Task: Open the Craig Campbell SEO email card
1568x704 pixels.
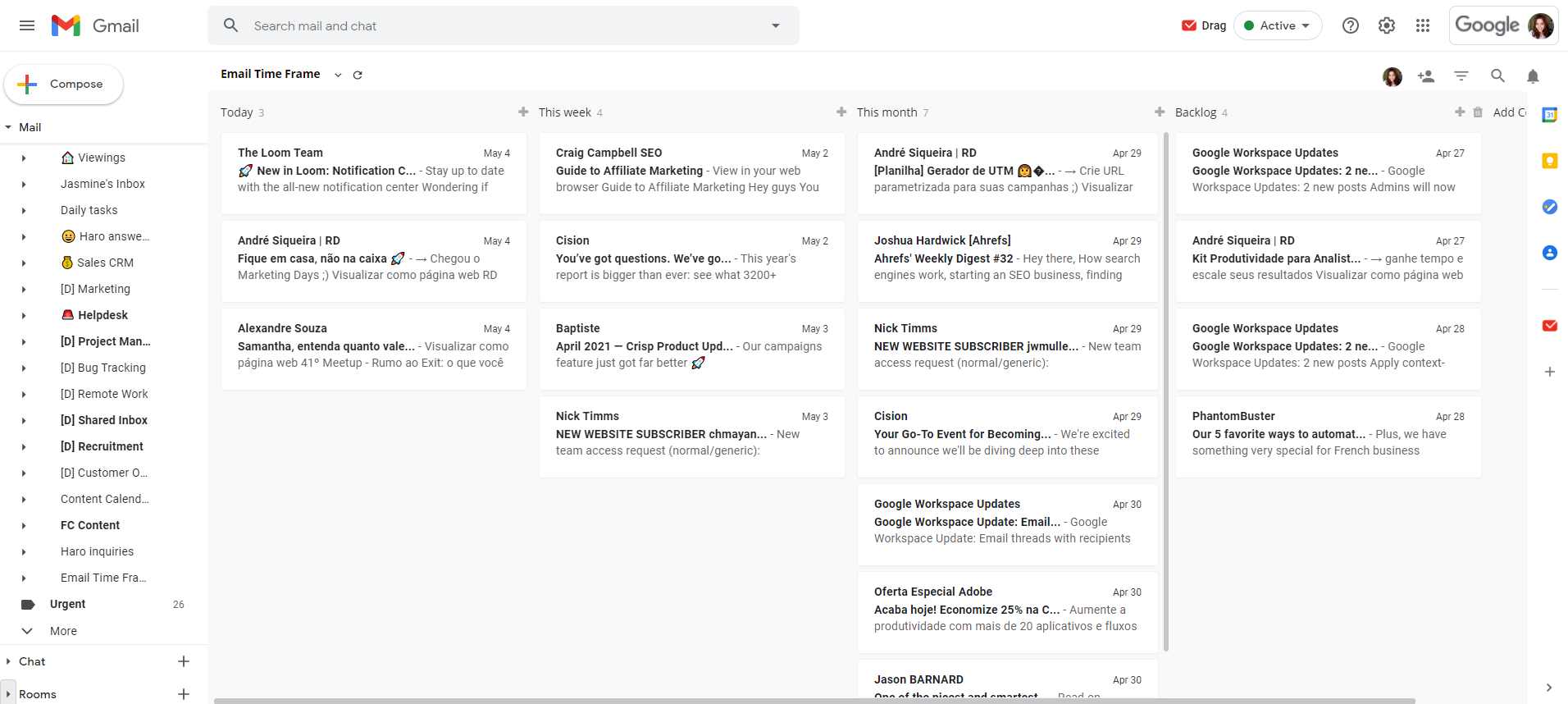Action: click(x=692, y=174)
